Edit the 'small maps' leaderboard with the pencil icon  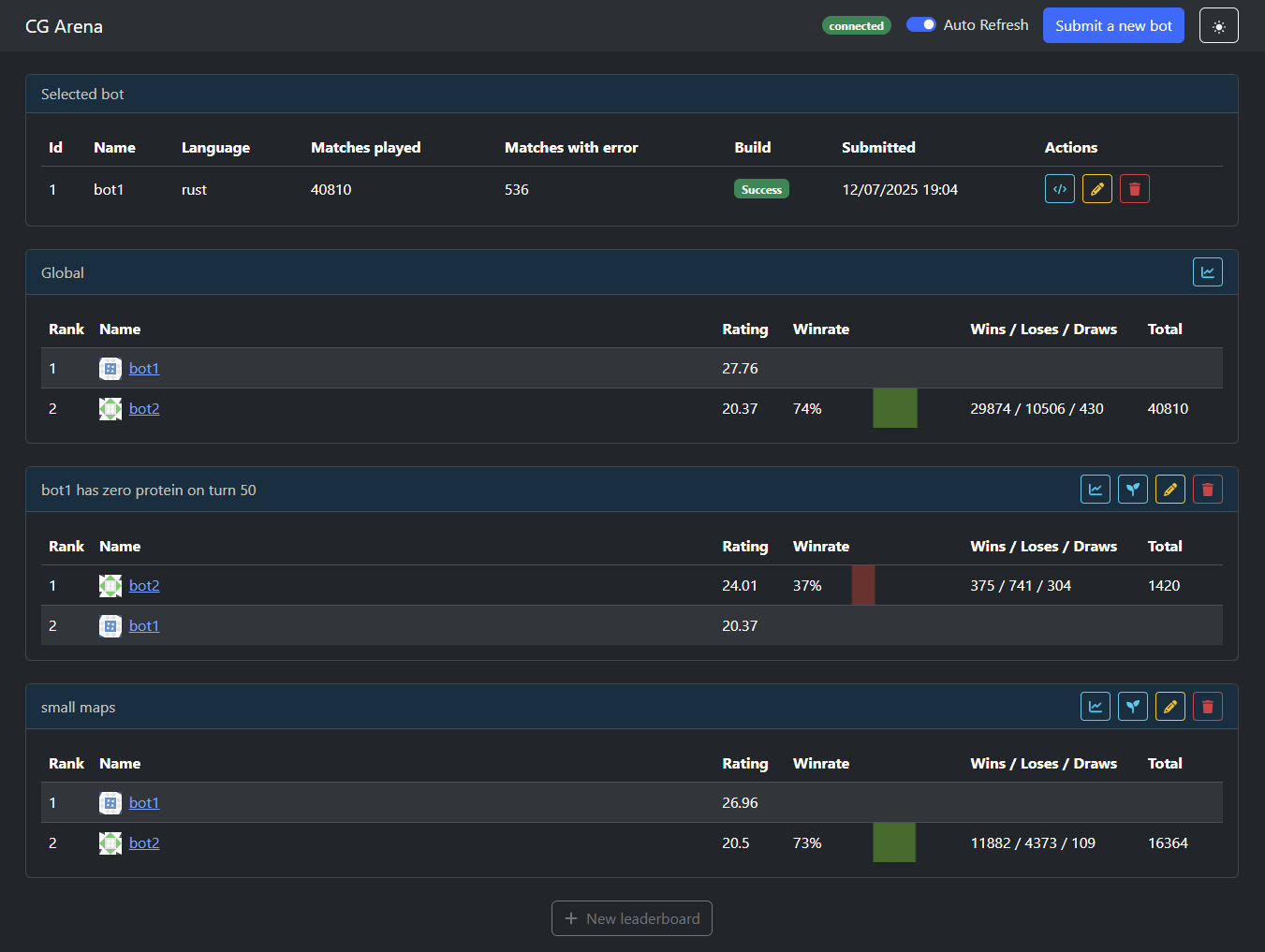pos(1169,706)
